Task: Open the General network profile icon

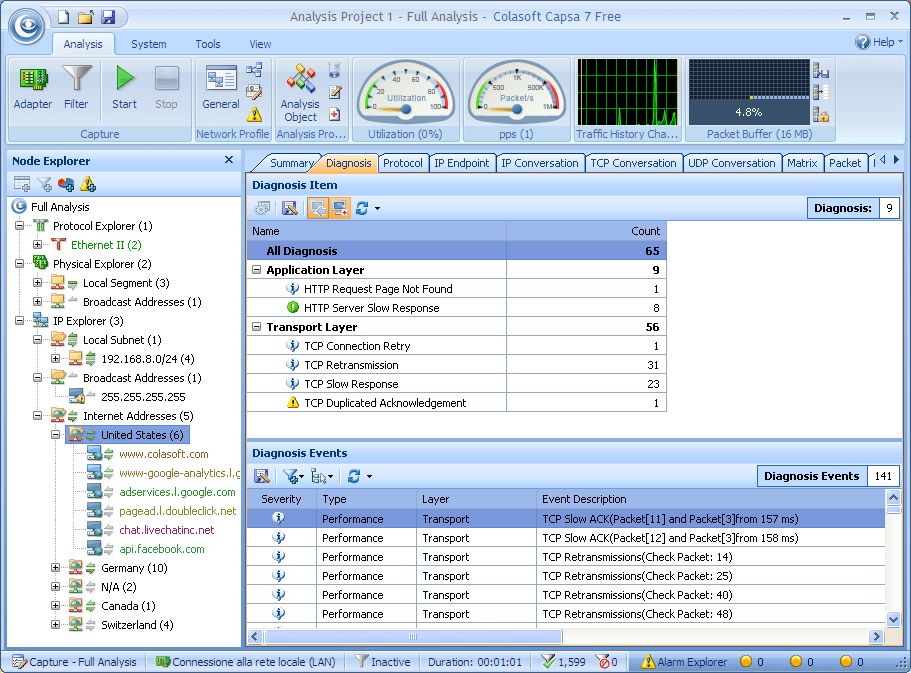Action: pos(220,87)
